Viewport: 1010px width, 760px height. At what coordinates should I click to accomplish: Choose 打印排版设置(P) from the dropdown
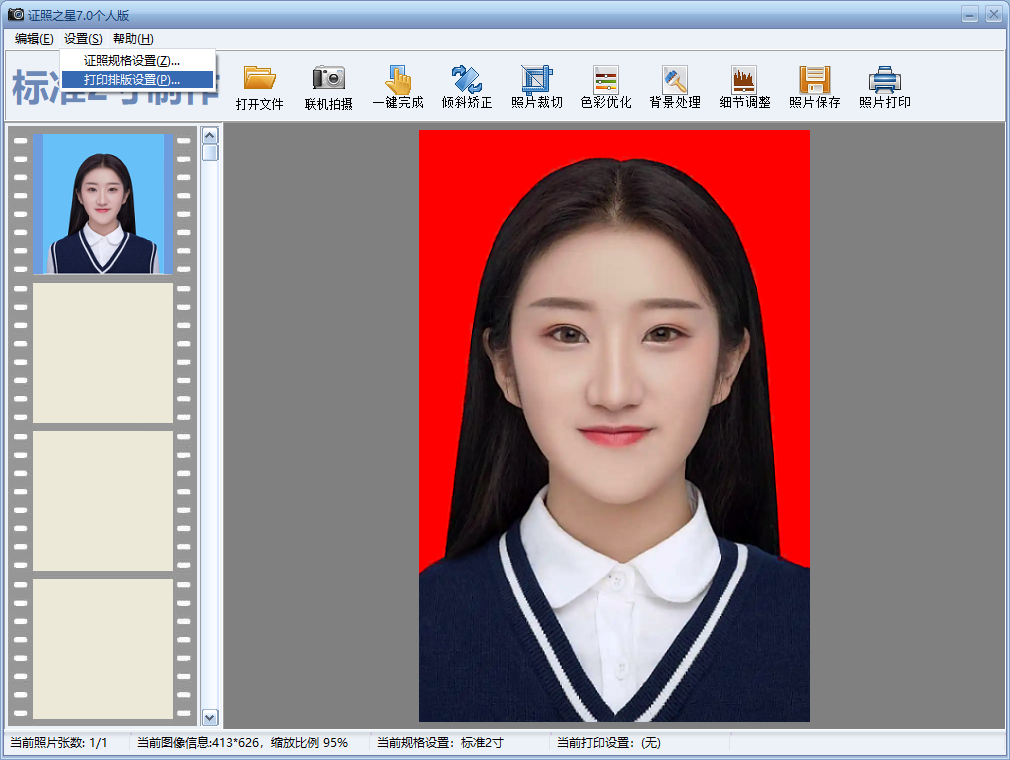coord(132,79)
